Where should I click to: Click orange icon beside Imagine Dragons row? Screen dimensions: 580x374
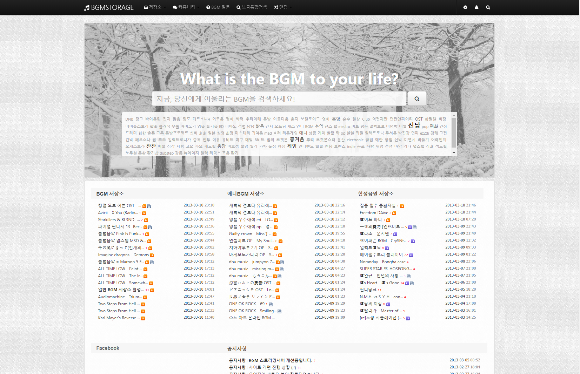coord(152,255)
